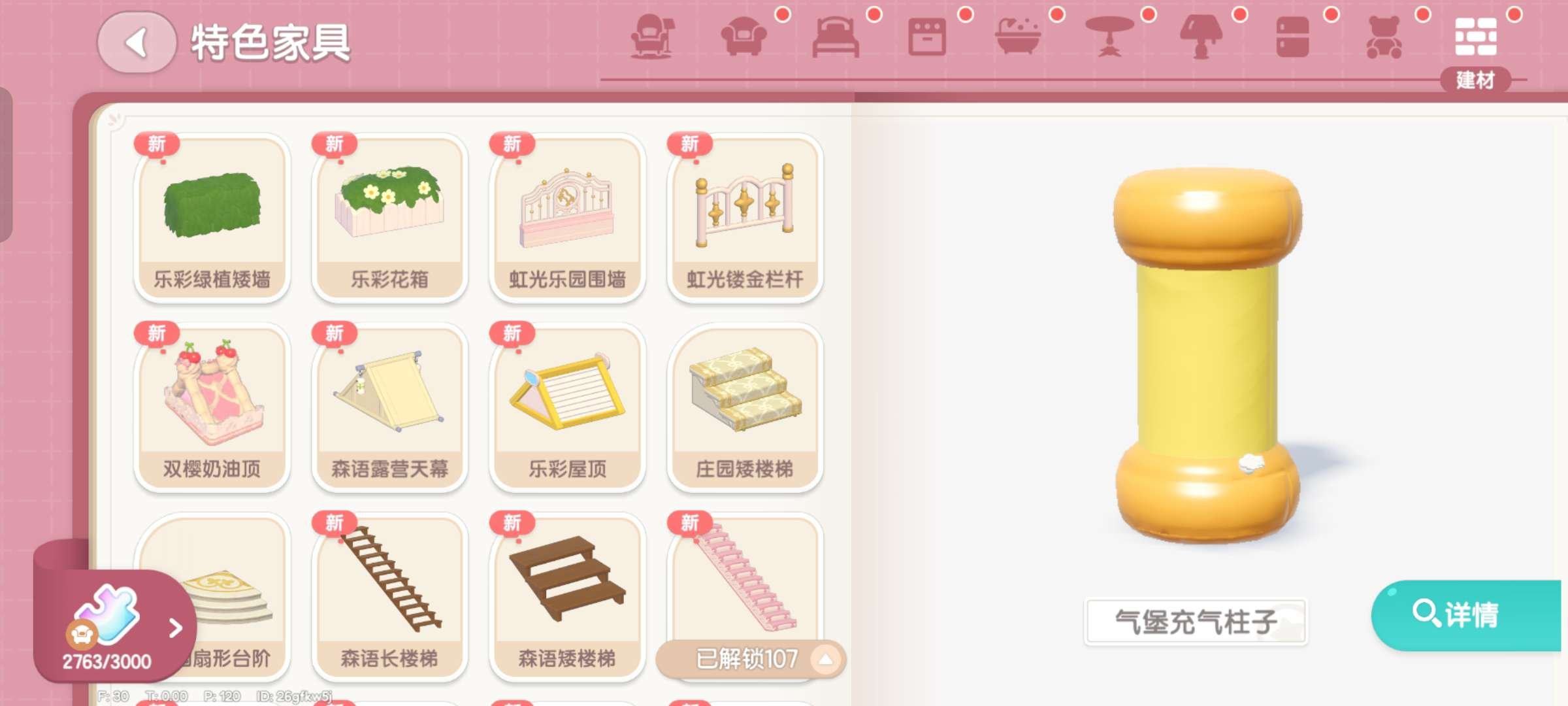Go back with the arrow button
This screenshot has width=1568, height=706.
pos(137,43)
